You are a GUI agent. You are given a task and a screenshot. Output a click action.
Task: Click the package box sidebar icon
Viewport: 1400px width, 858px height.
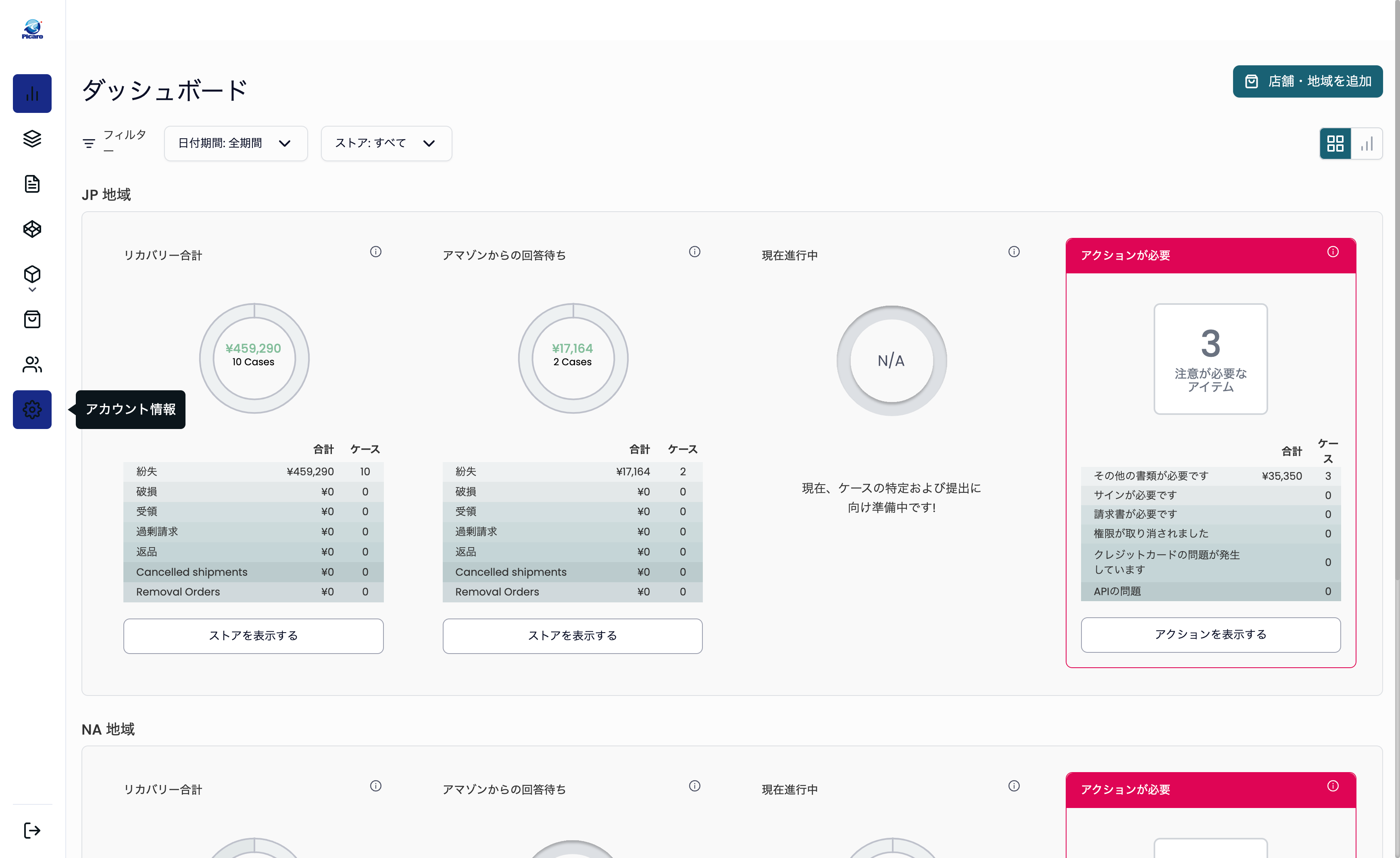coord(32,274)
